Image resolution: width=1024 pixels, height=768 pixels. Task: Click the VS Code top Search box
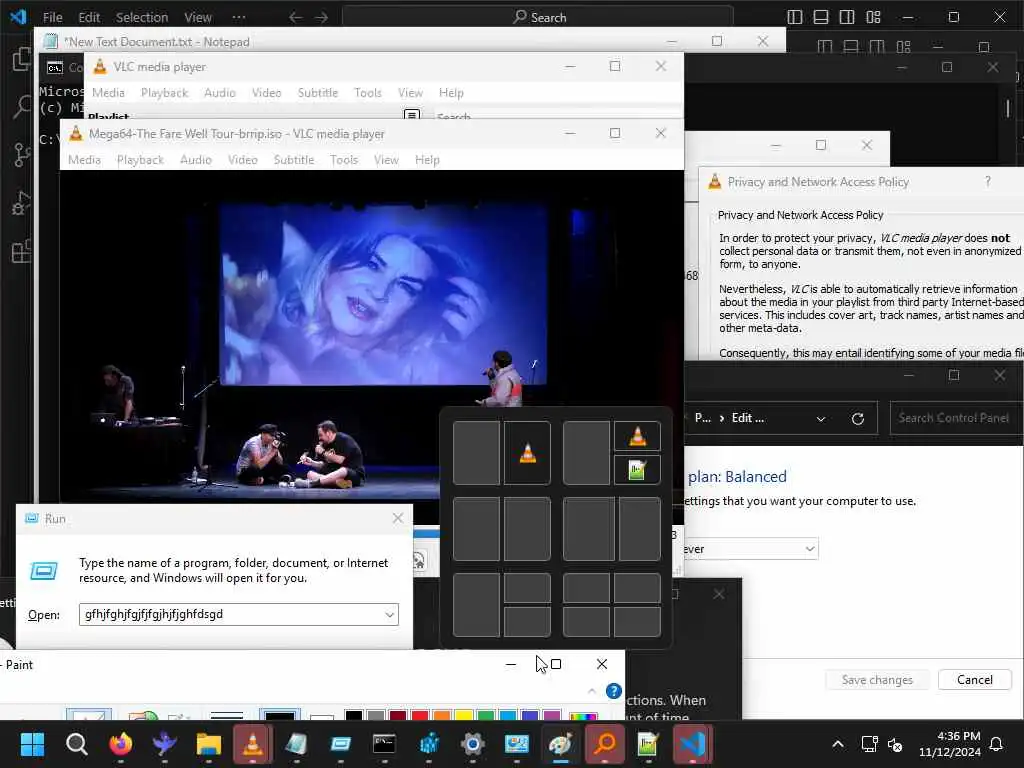[x=537, y=17]
